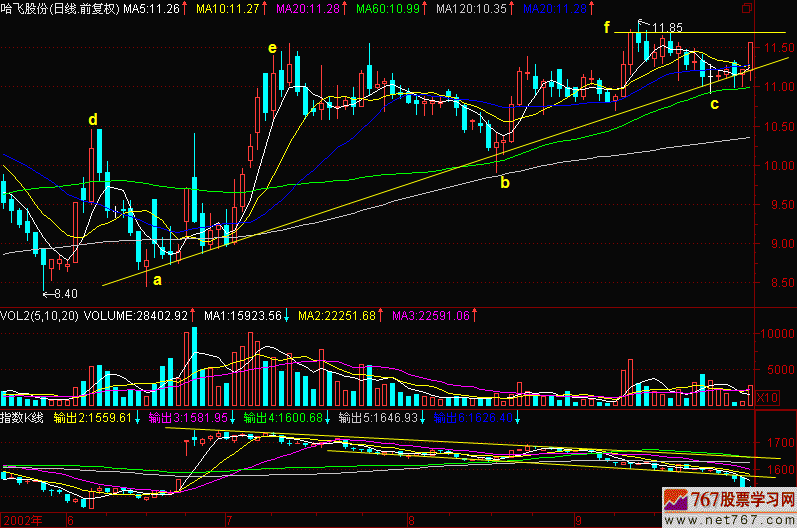Viewport: 797px width, 528px height.
Task: Click the yellow peak label 'f'
Action: [x=606, y=27]
